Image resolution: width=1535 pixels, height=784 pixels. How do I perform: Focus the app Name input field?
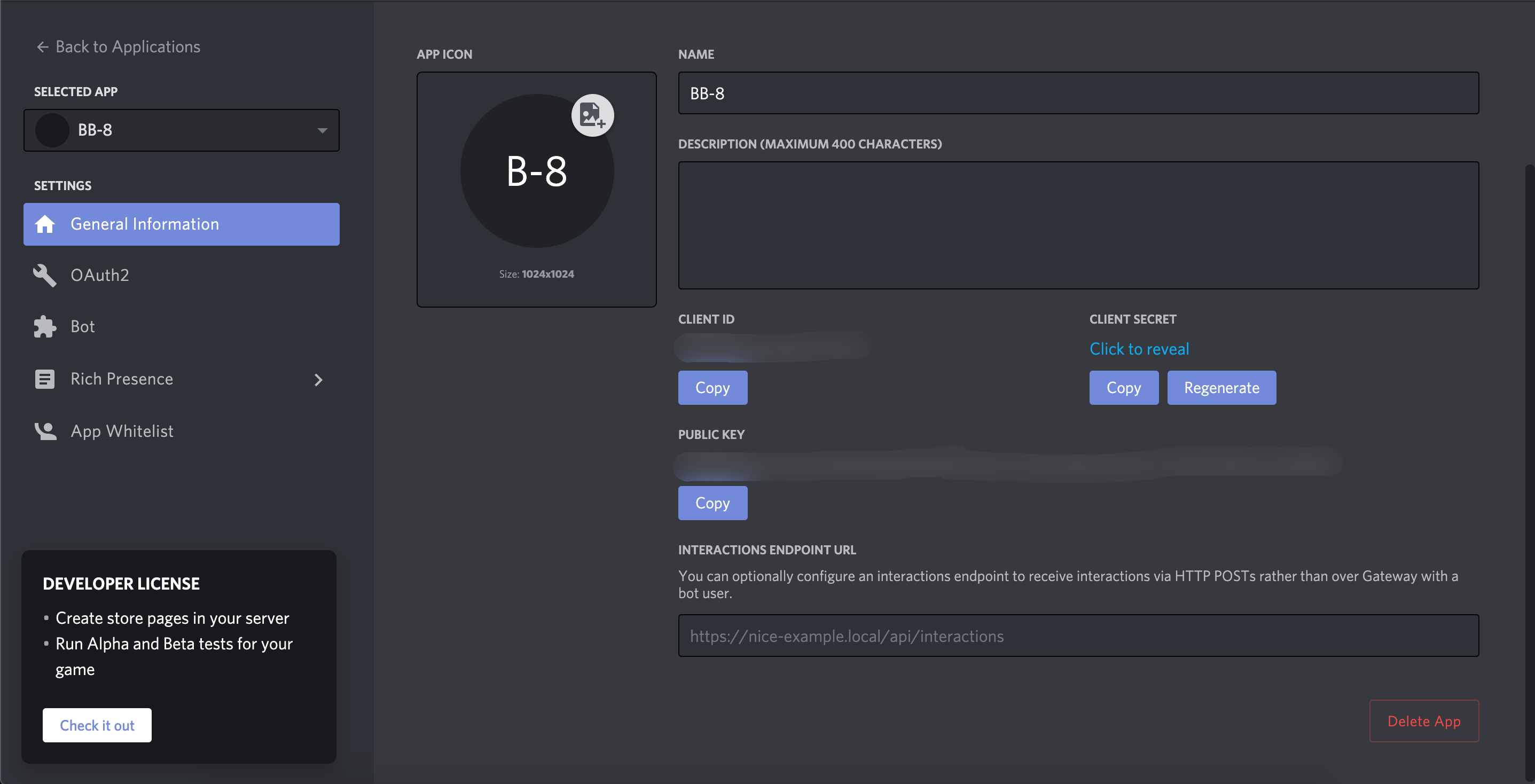point(1078,93)
